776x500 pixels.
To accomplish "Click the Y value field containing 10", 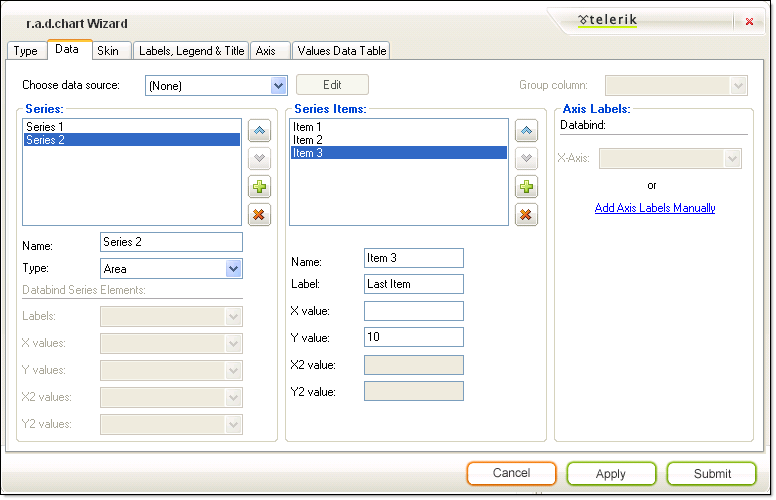I will 414,337.
